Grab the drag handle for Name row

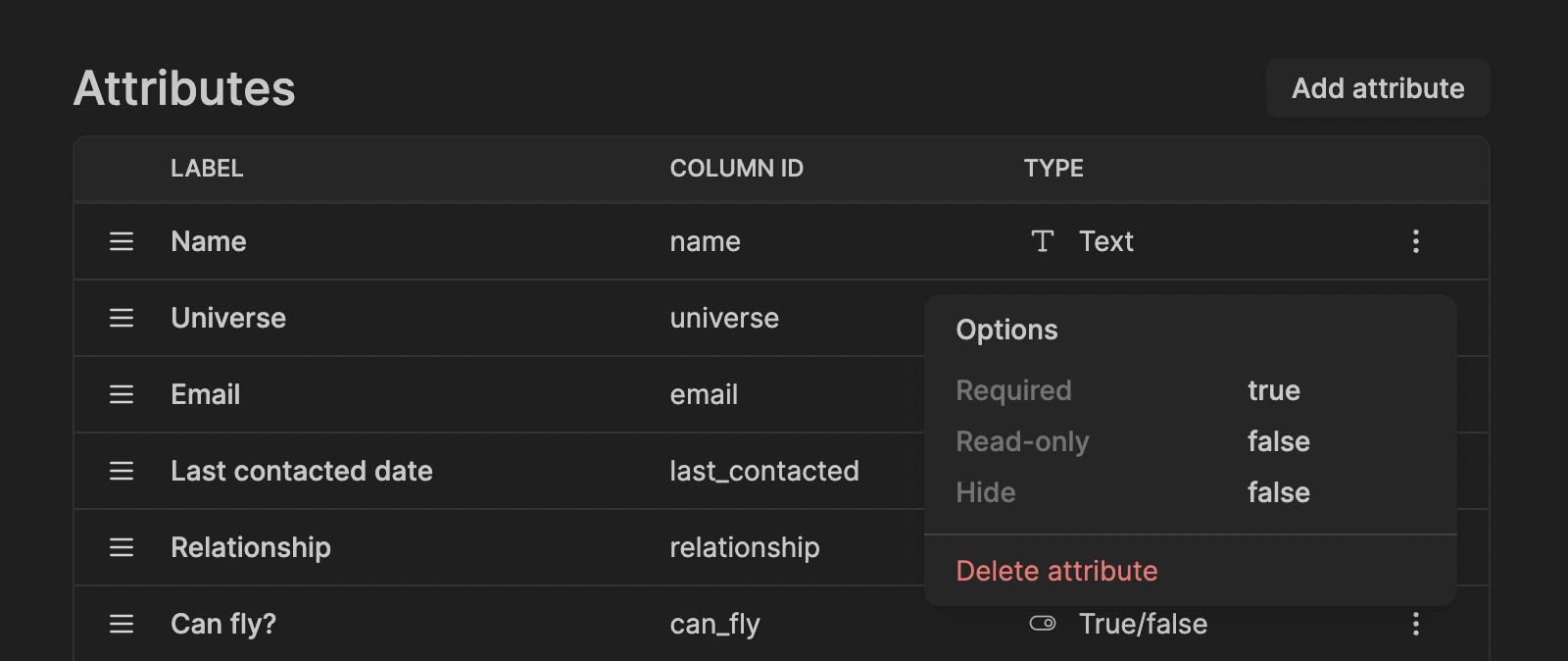122,241
